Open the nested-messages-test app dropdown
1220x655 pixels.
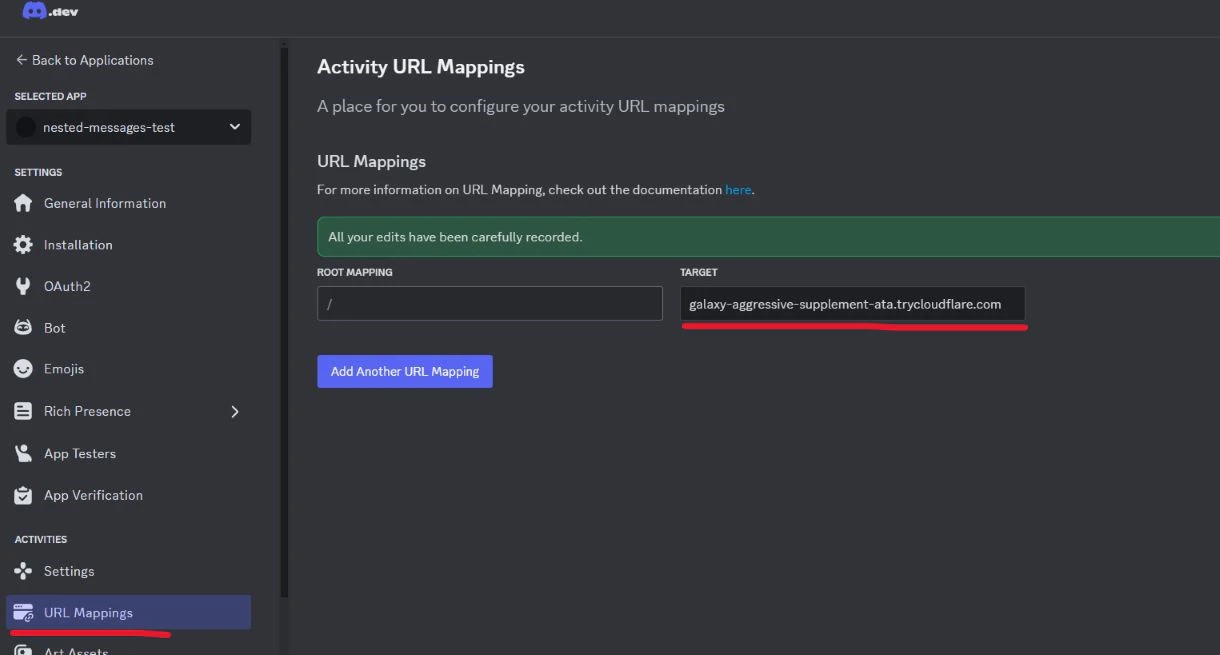pos(129,127)
